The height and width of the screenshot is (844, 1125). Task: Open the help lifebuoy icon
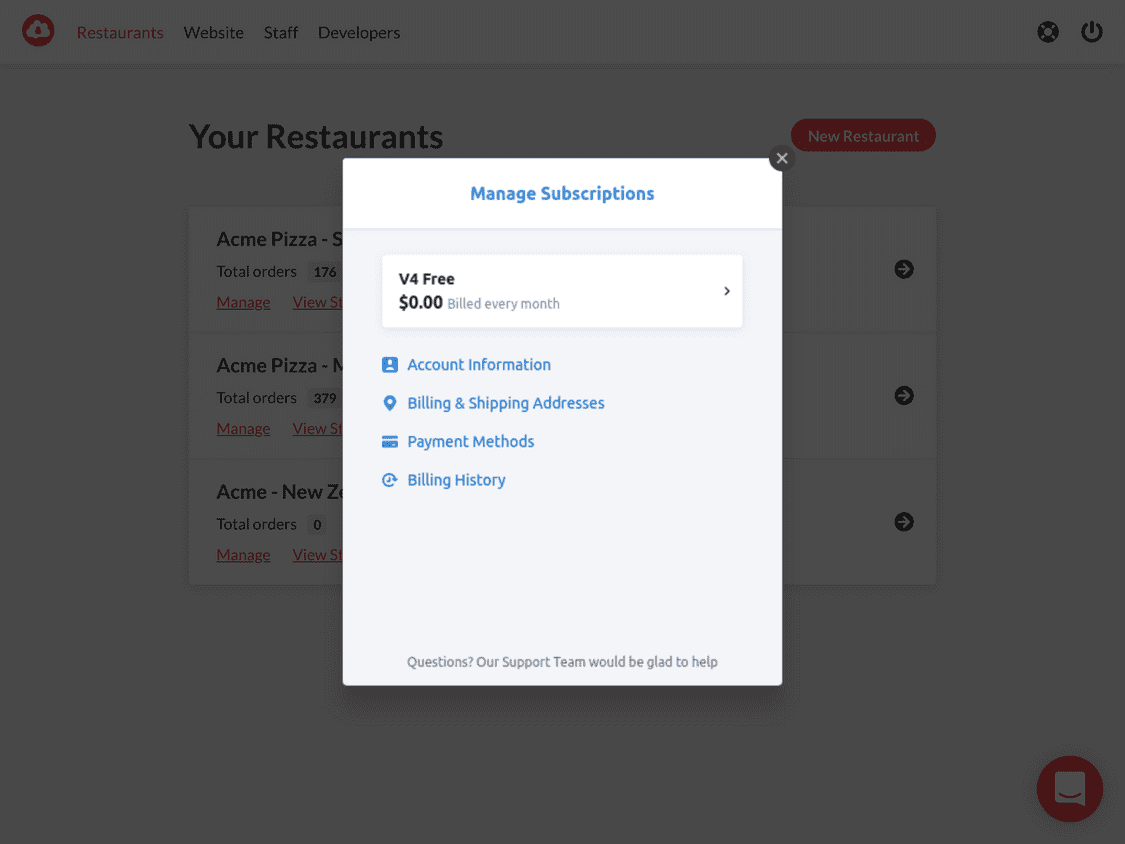(1048, 32)
